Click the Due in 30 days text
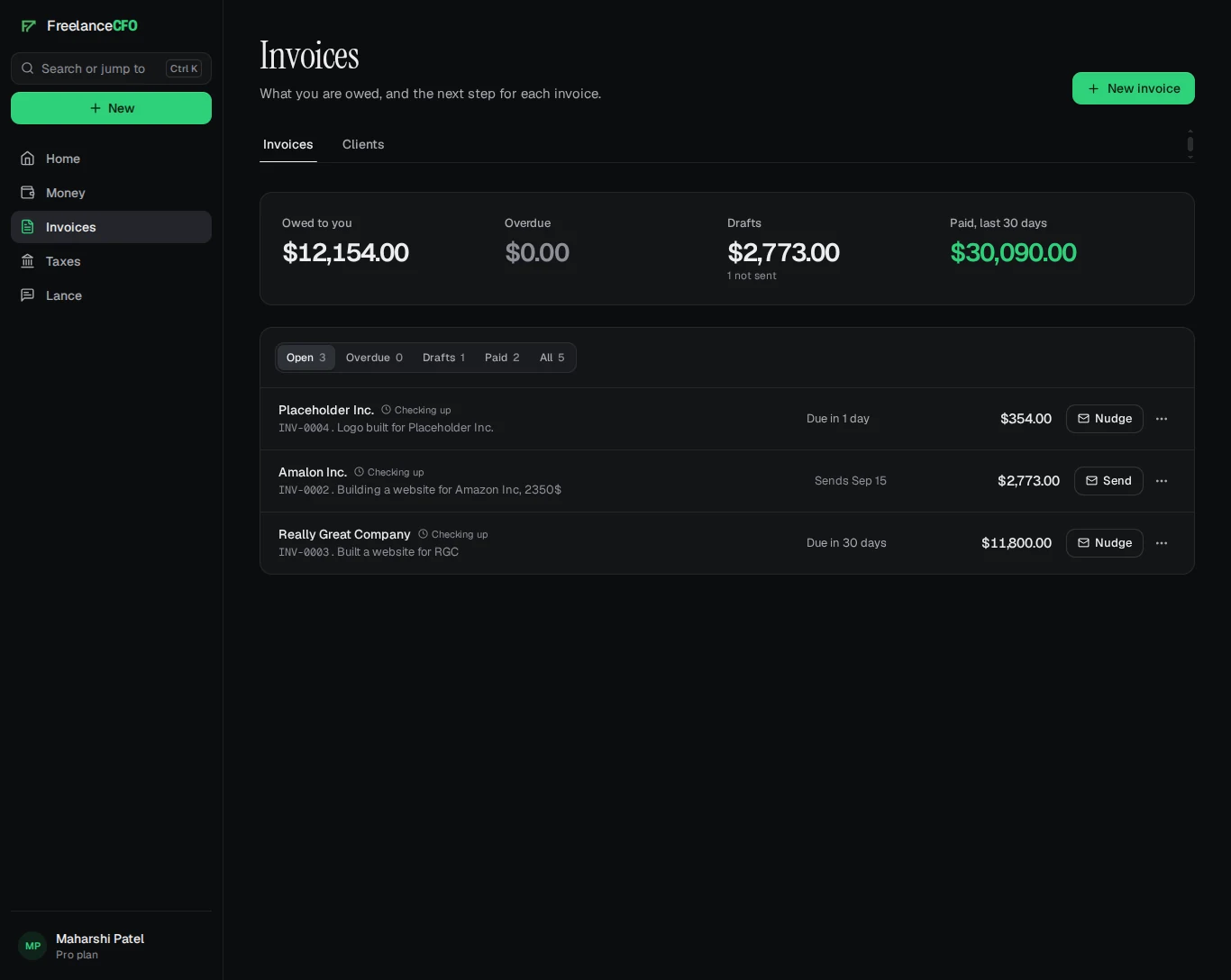 (846, 543)
